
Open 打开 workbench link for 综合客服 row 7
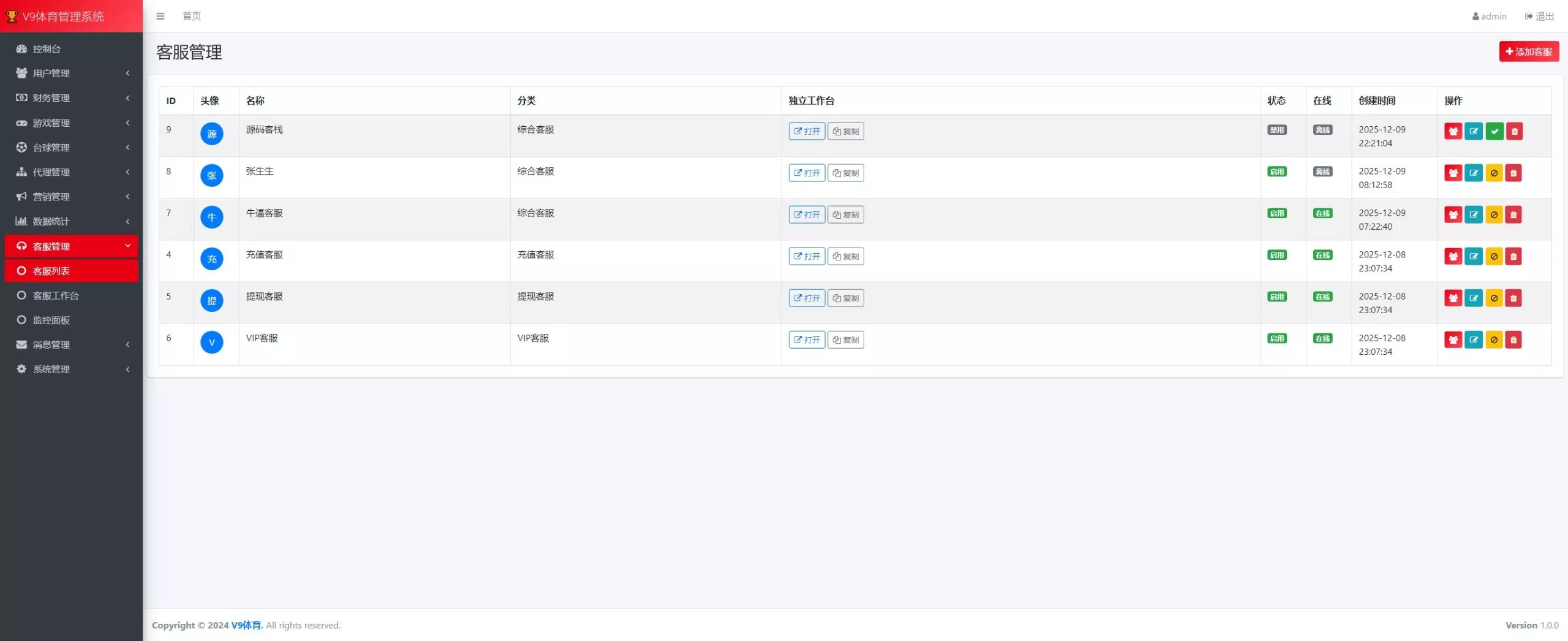coord(806,214)
